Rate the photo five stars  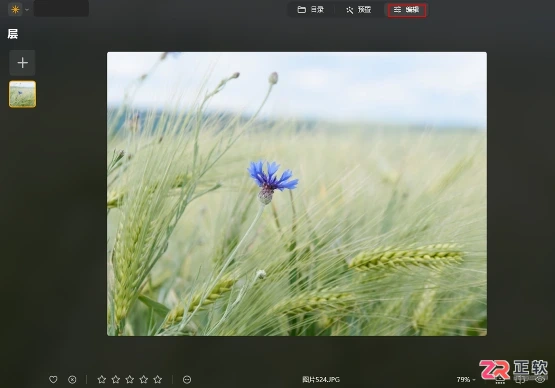[x=158, y=380]
